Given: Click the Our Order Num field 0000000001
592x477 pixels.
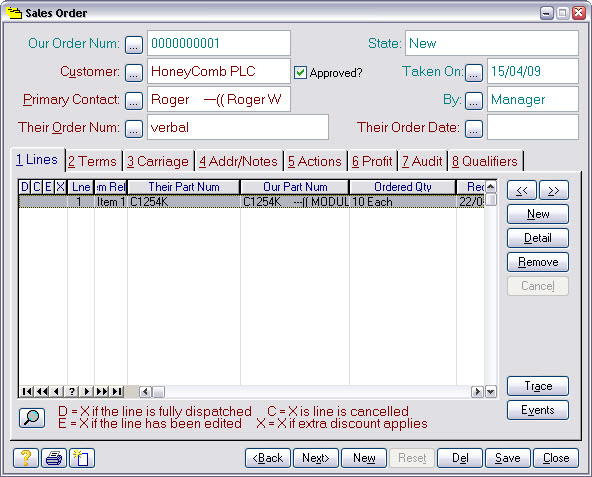Looking at the screenshot, I should [x=219, y=43].
